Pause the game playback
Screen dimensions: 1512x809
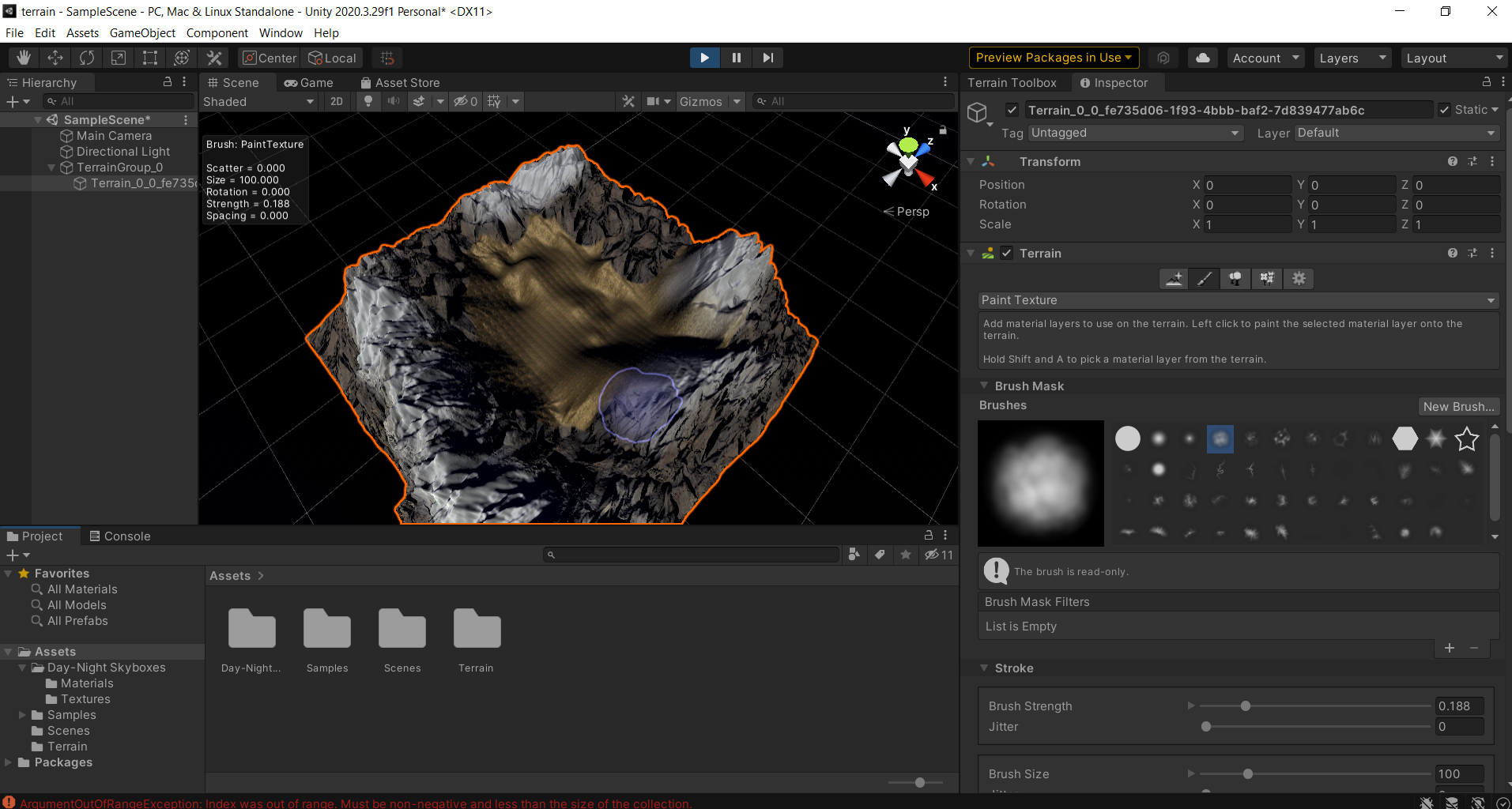point(736,58)
